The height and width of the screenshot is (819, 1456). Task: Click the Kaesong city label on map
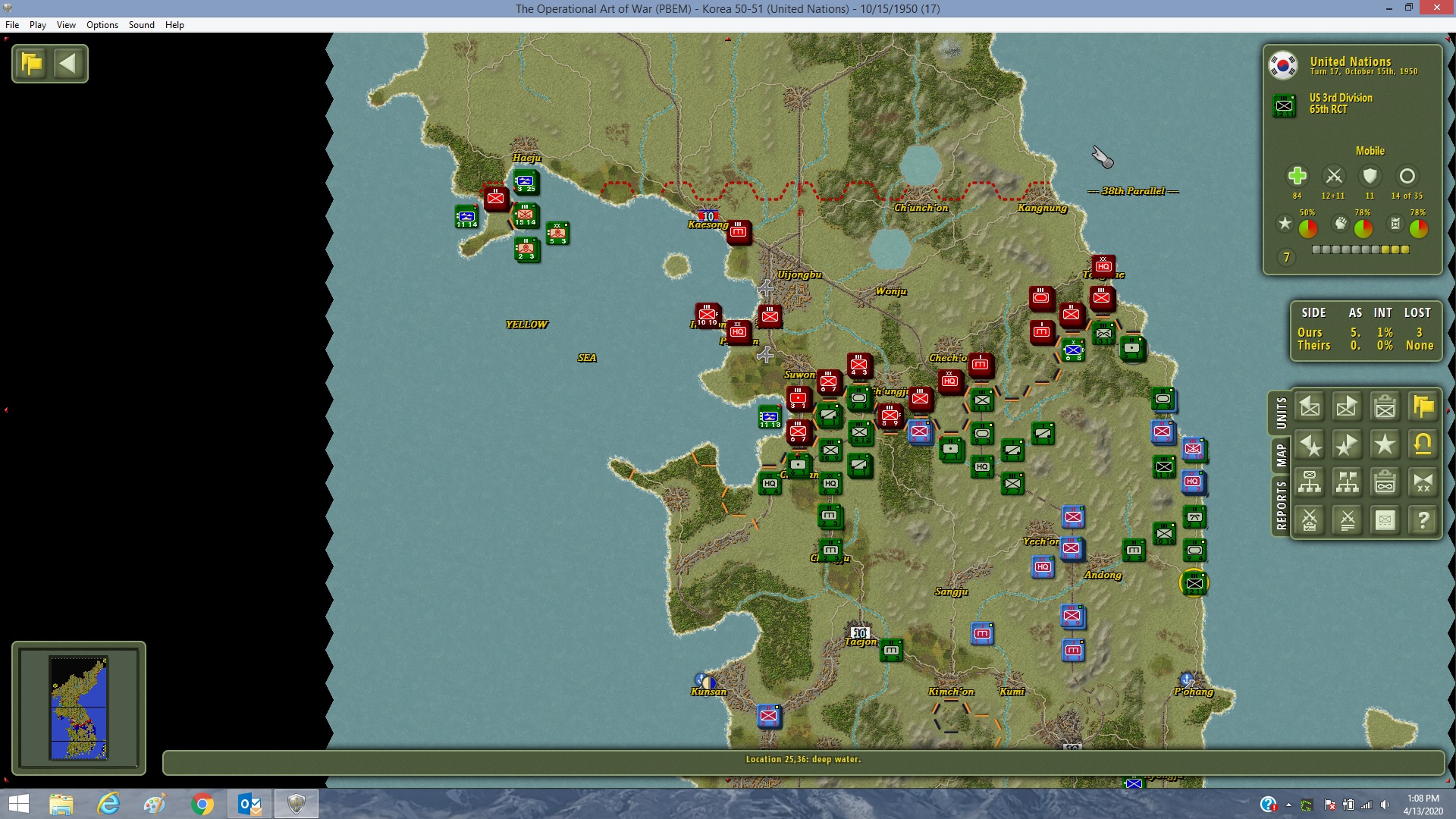pos(708,224)
